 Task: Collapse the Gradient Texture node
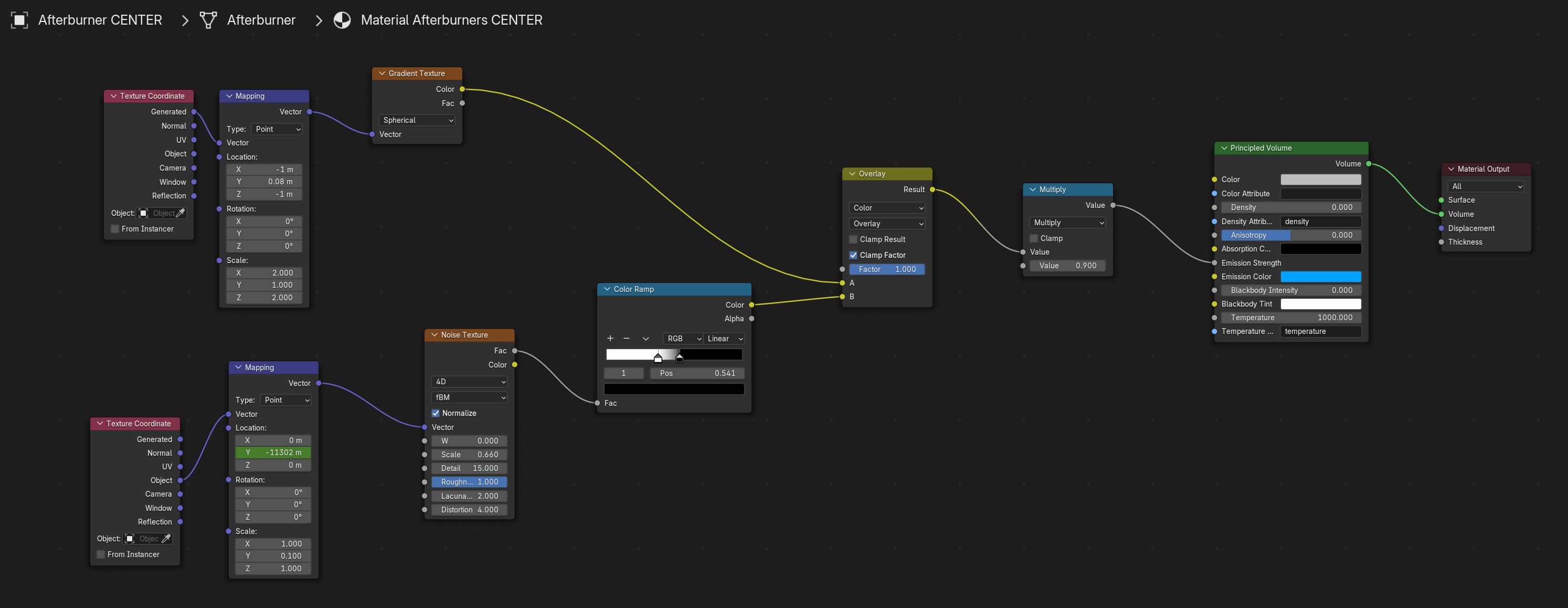(382, 73)
